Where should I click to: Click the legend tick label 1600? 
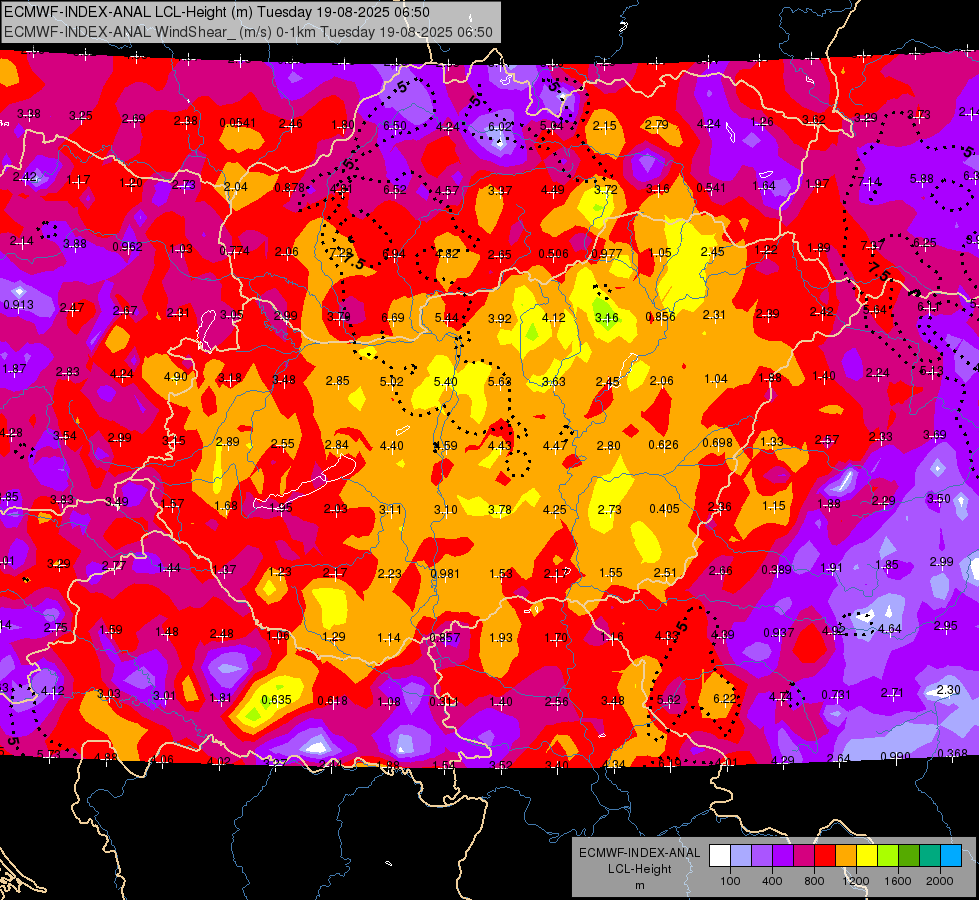point(898,881)
